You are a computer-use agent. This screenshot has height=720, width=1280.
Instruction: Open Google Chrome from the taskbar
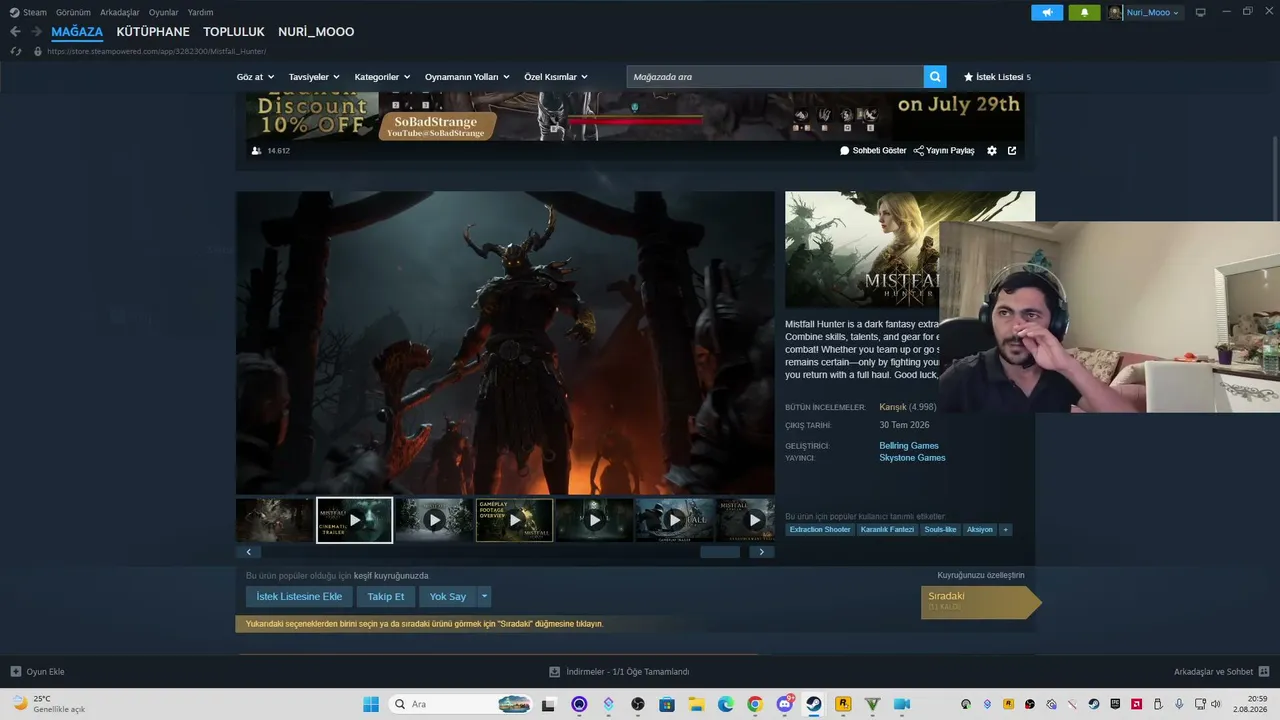[755, 704]
